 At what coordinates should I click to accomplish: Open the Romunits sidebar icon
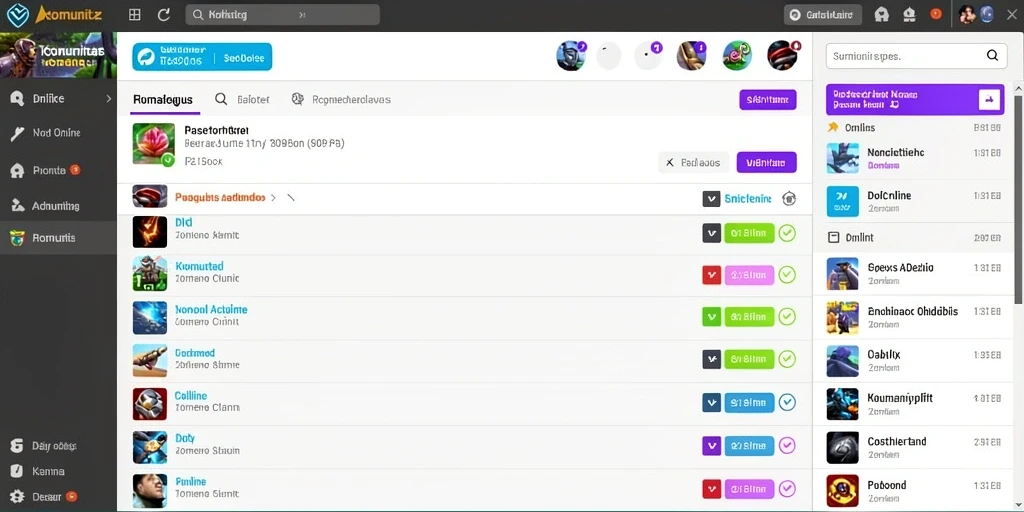tap(18, 238)
